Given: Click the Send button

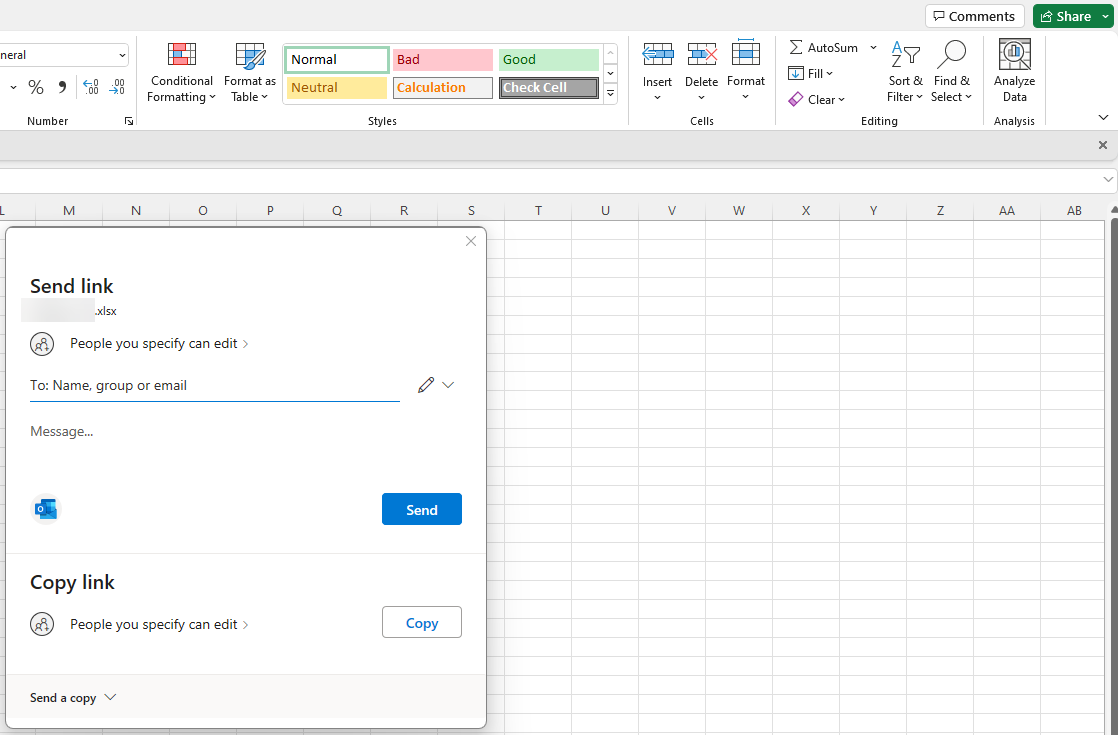Looking at the screenshot, I should tap(421, 509).
